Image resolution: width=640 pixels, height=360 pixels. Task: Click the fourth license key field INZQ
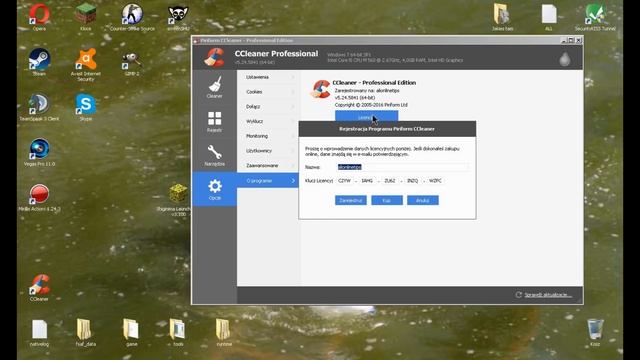[413, 181]
